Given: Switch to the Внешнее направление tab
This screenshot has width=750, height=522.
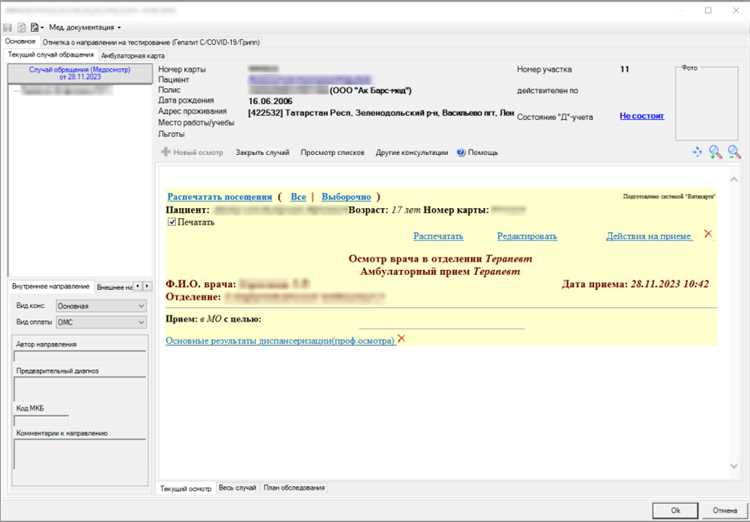Looking at the screenshot, I should [x=114, y=287].
